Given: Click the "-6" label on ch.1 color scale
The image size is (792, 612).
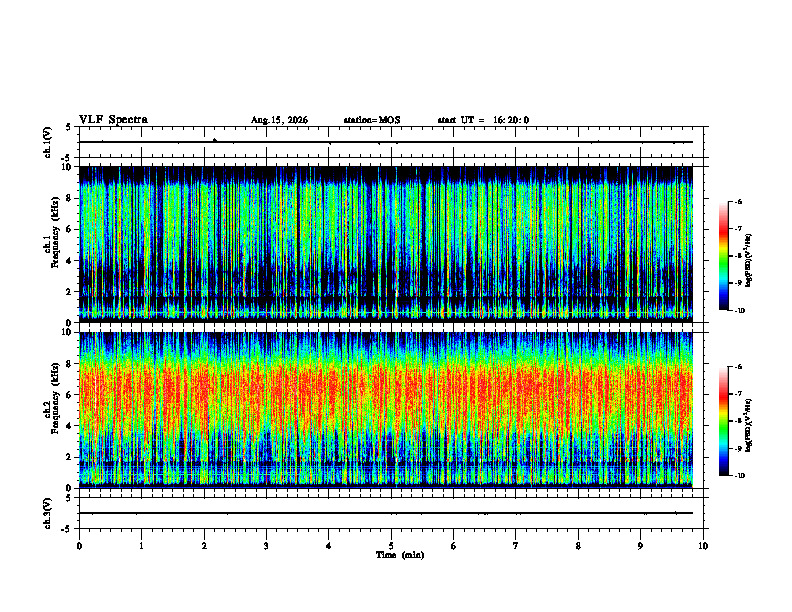Looking at the screenshot, I should coord(739,201).
